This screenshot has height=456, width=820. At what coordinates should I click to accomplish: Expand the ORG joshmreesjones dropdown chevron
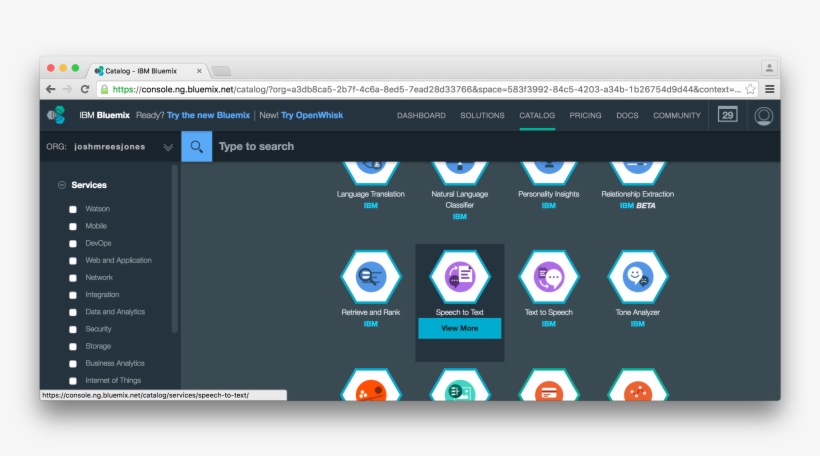point(168,147)
